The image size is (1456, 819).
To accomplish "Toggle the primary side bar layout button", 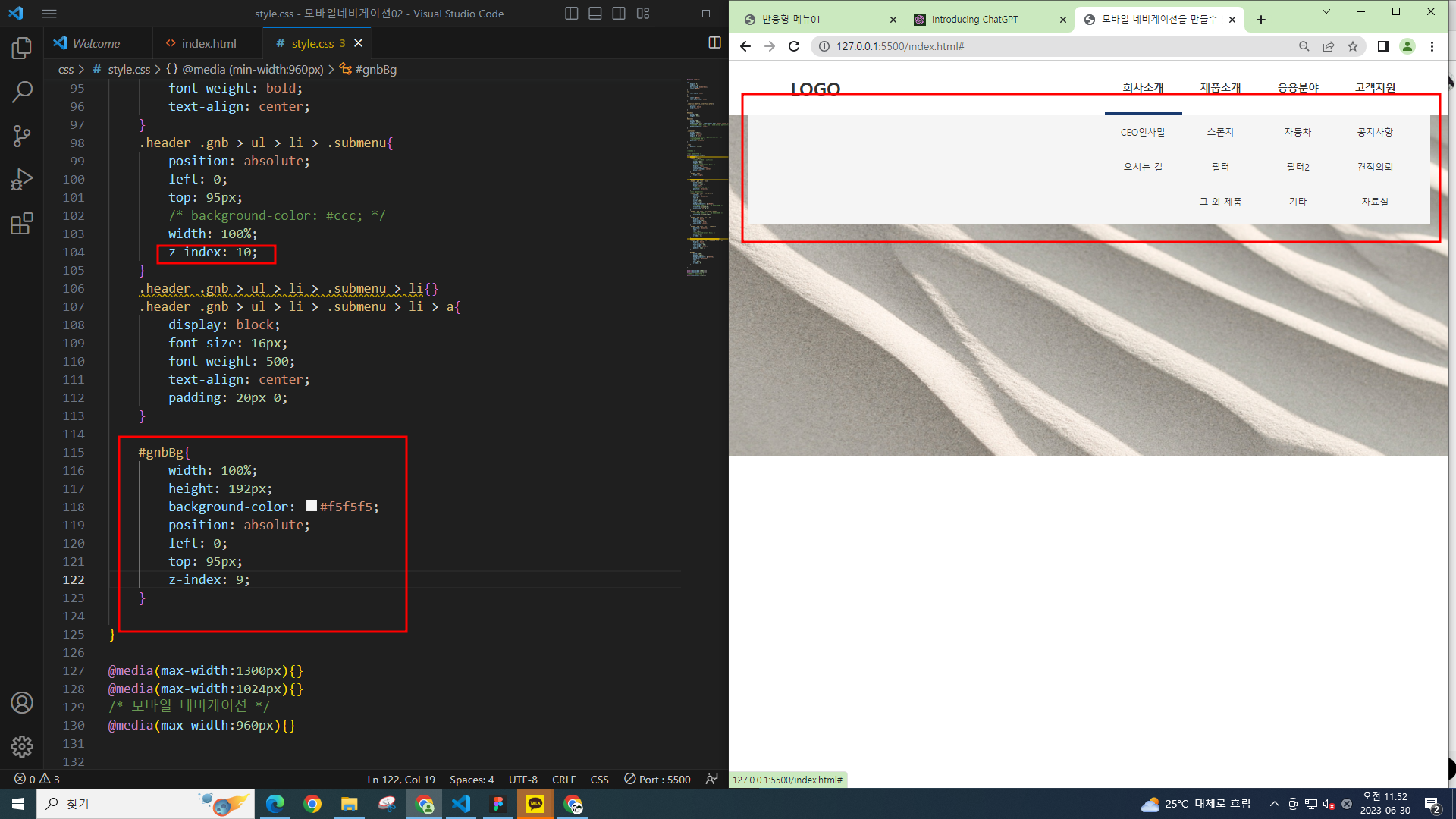I will 572,14.
